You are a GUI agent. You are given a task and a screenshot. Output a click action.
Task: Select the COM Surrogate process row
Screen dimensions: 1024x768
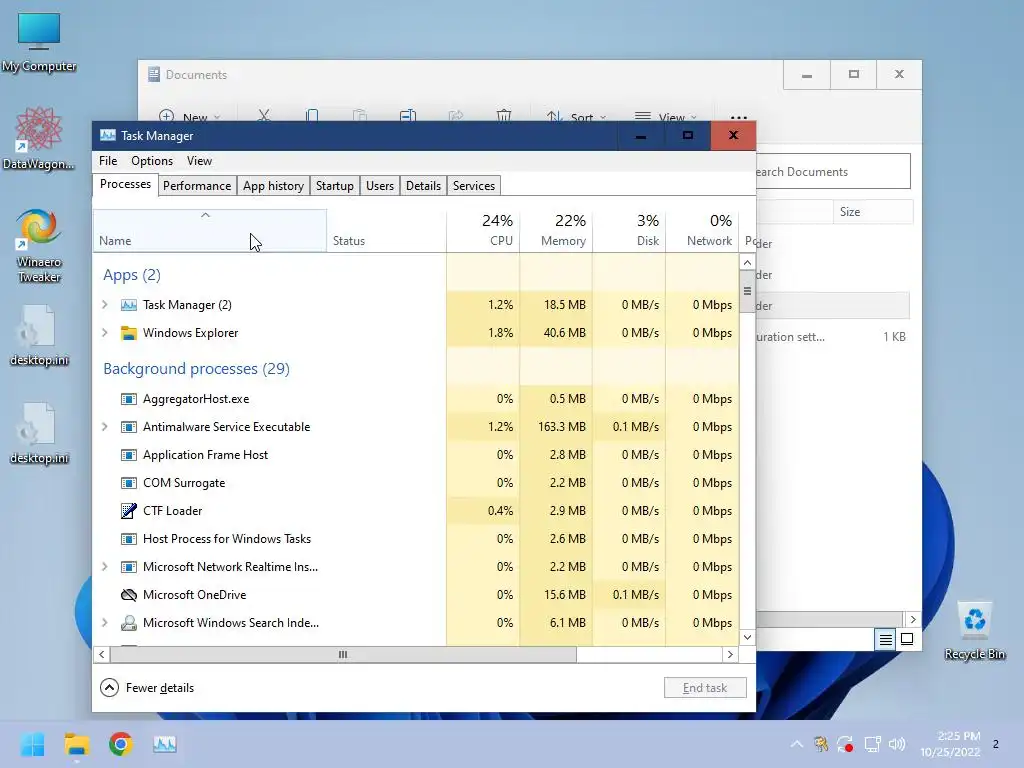click(x=416, y=483)
